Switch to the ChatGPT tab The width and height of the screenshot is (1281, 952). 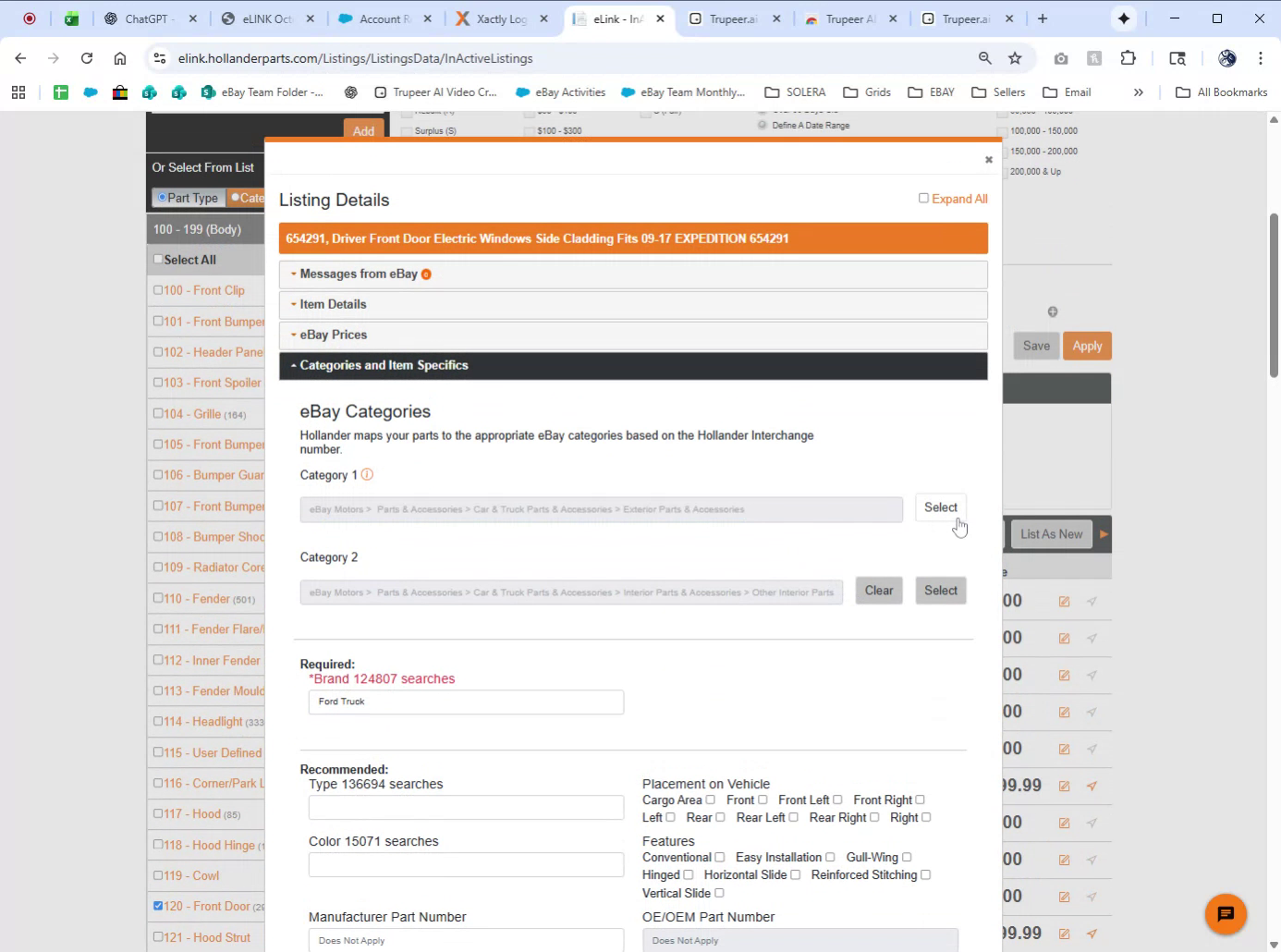coord(148,18)
